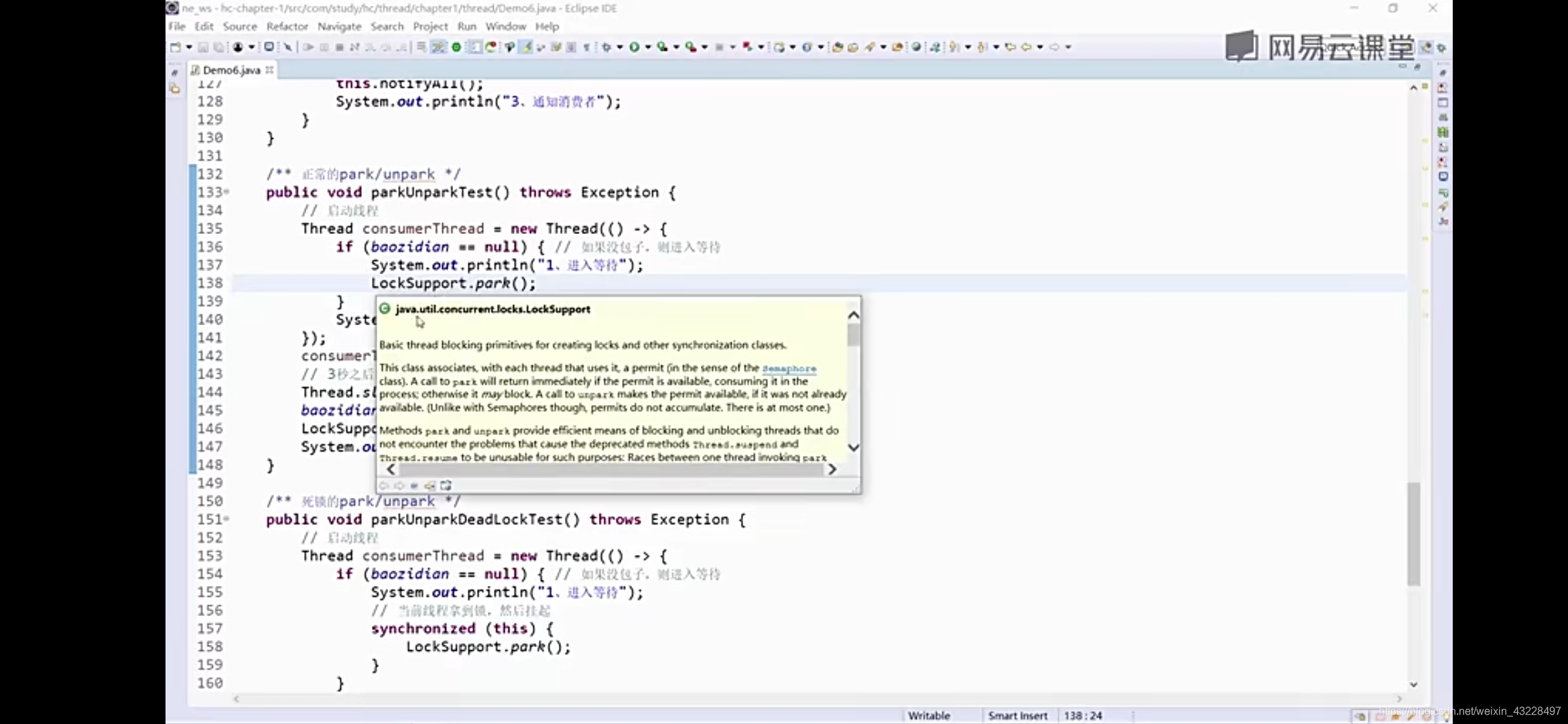
Task: Click Open Attached Javadoc in Browser popup icon
Action: pyautogui.click(x=446, y=485)
